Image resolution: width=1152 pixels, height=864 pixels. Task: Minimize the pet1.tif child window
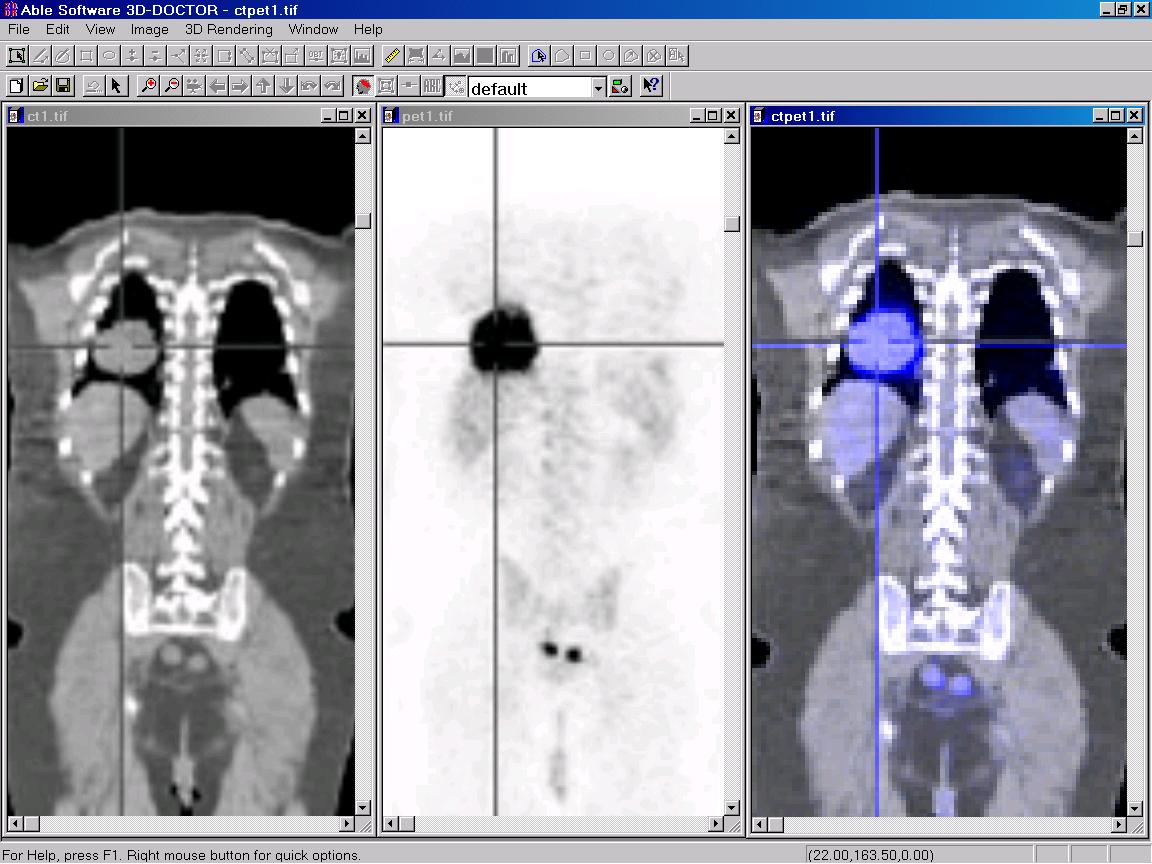pos(697,115)
